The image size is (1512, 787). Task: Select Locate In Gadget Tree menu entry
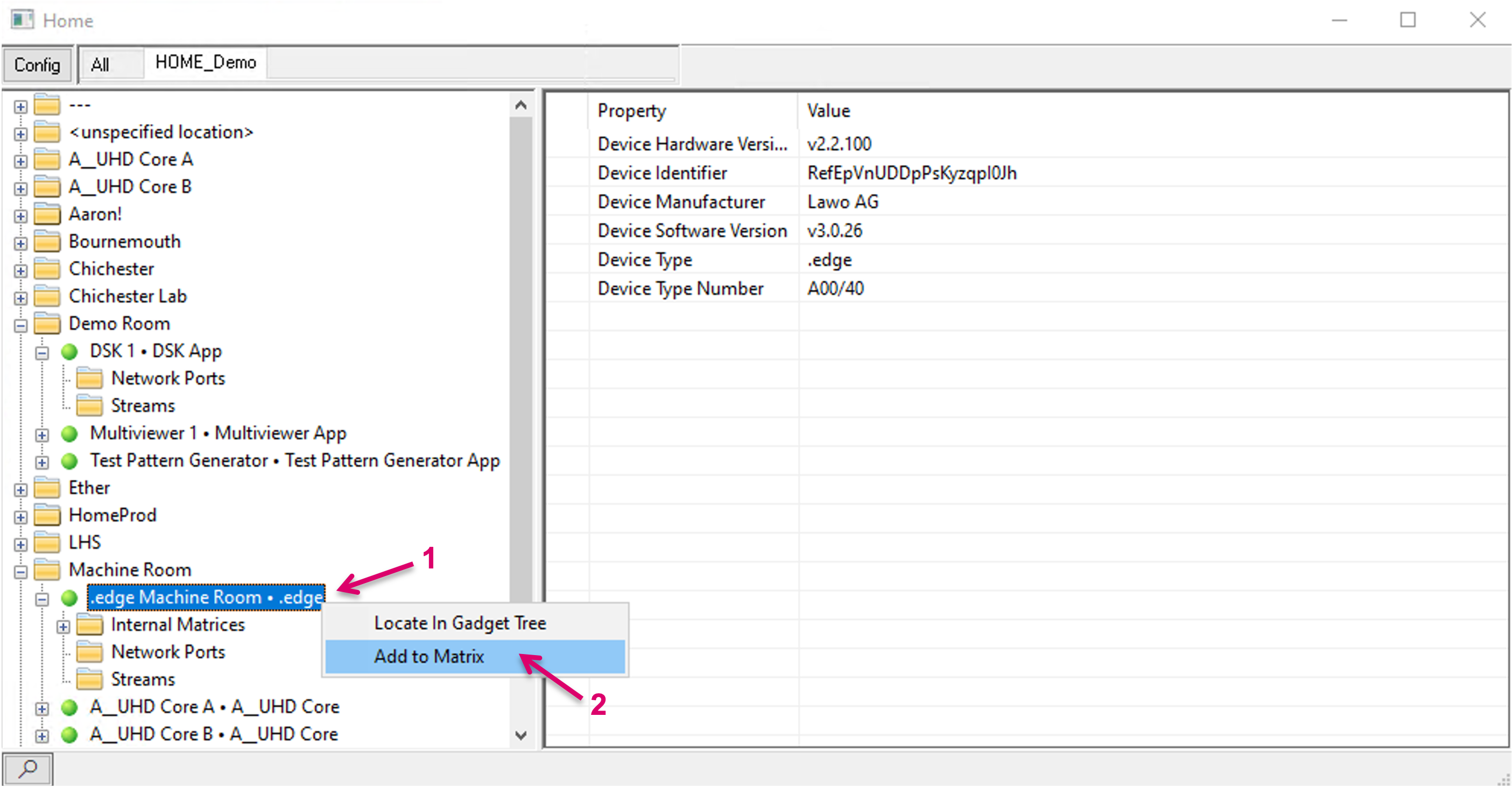point(460,623)
